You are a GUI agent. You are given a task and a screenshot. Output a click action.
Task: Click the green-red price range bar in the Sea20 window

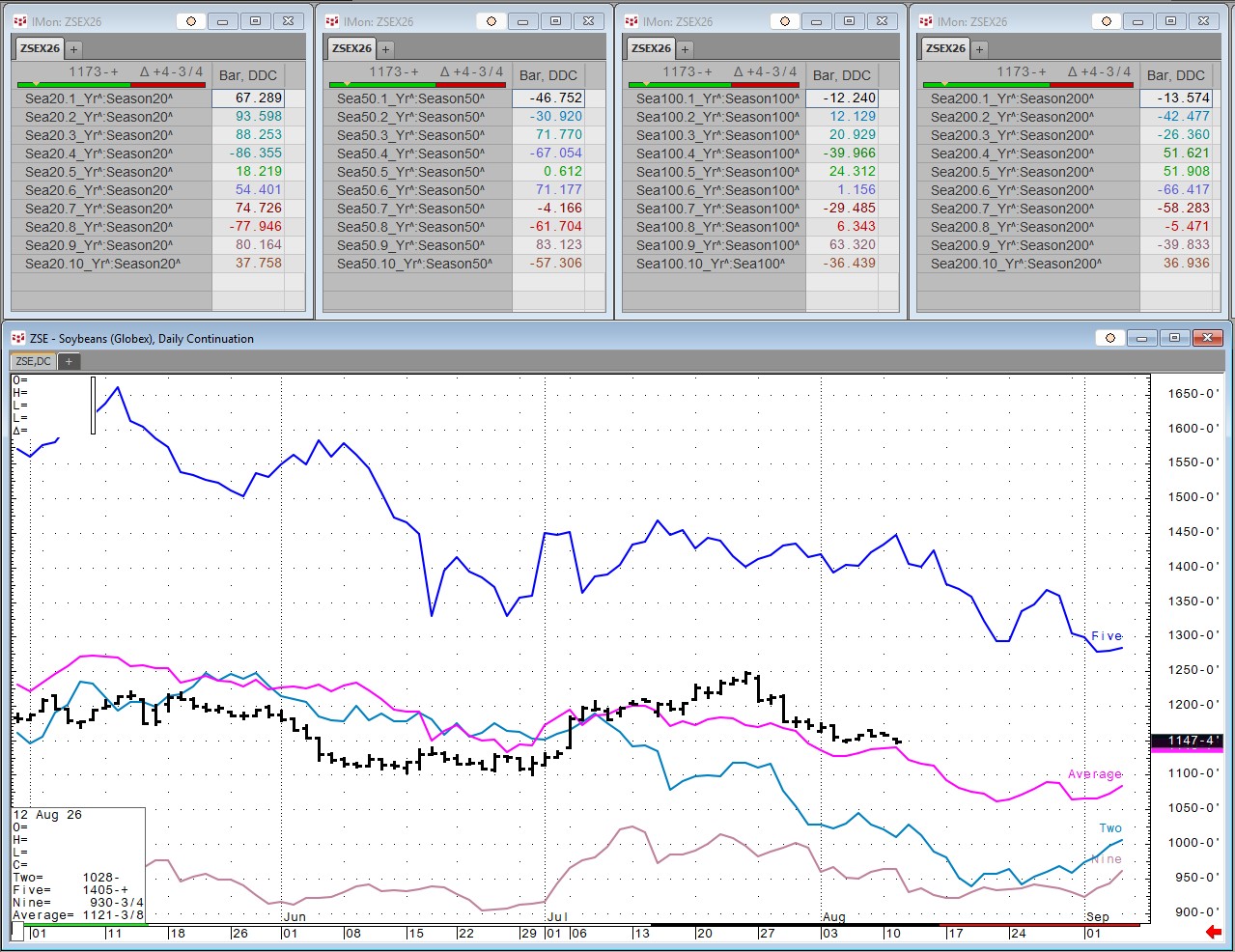[111, 85]
